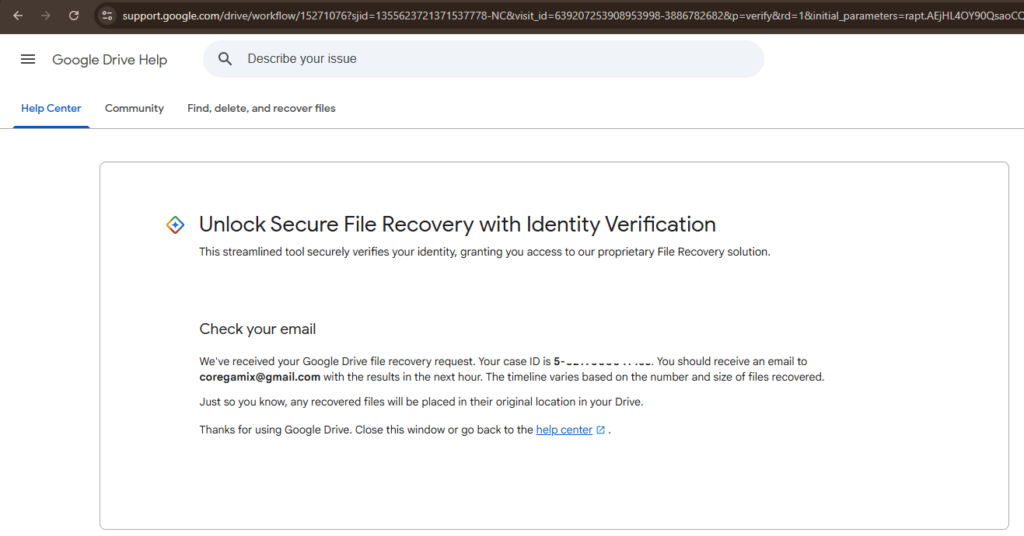The width and height of the screenshot is (1024, 536).
Task: Click the search magnifier icon
Action: click(225, 59)
